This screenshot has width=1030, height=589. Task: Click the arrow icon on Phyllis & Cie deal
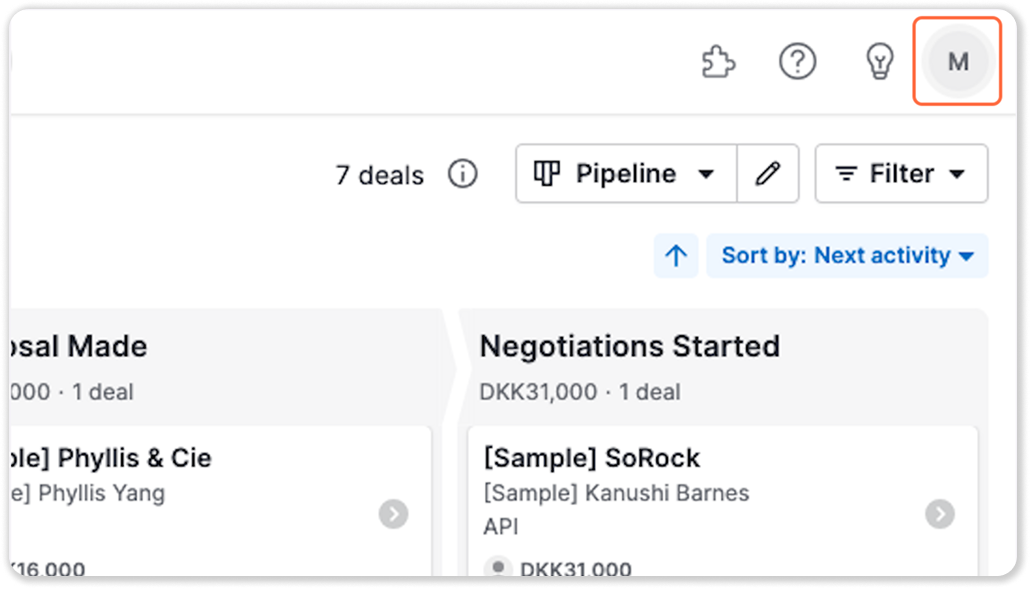point(393,514)
